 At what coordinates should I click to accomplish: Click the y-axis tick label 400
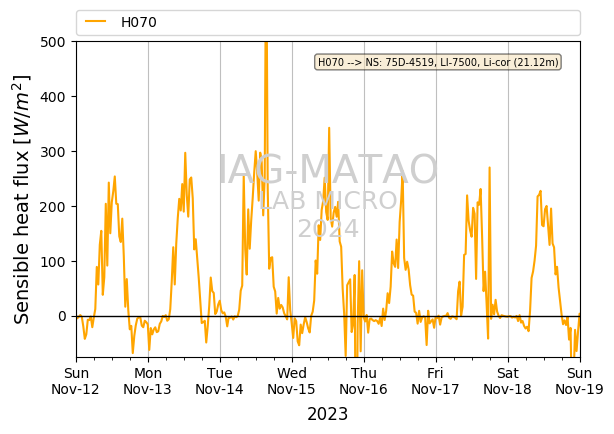point(52,97)
